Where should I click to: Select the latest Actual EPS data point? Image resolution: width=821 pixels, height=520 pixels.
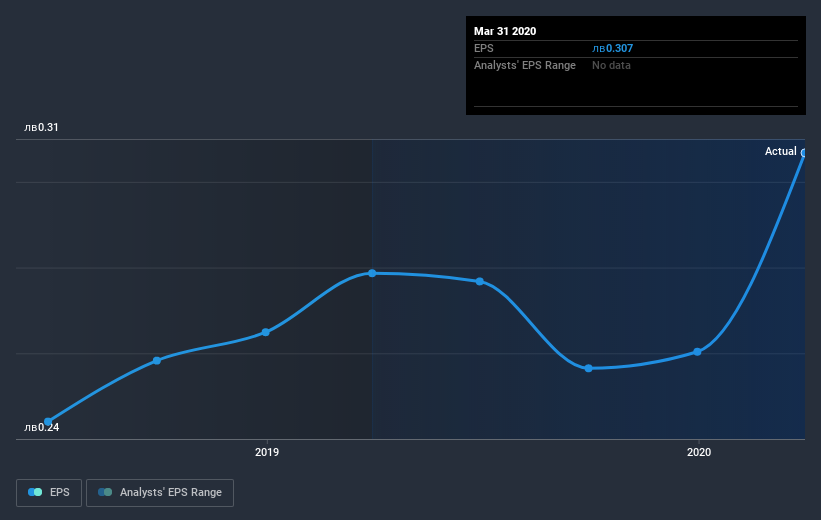pyautogui.click(x=804, y=153)
